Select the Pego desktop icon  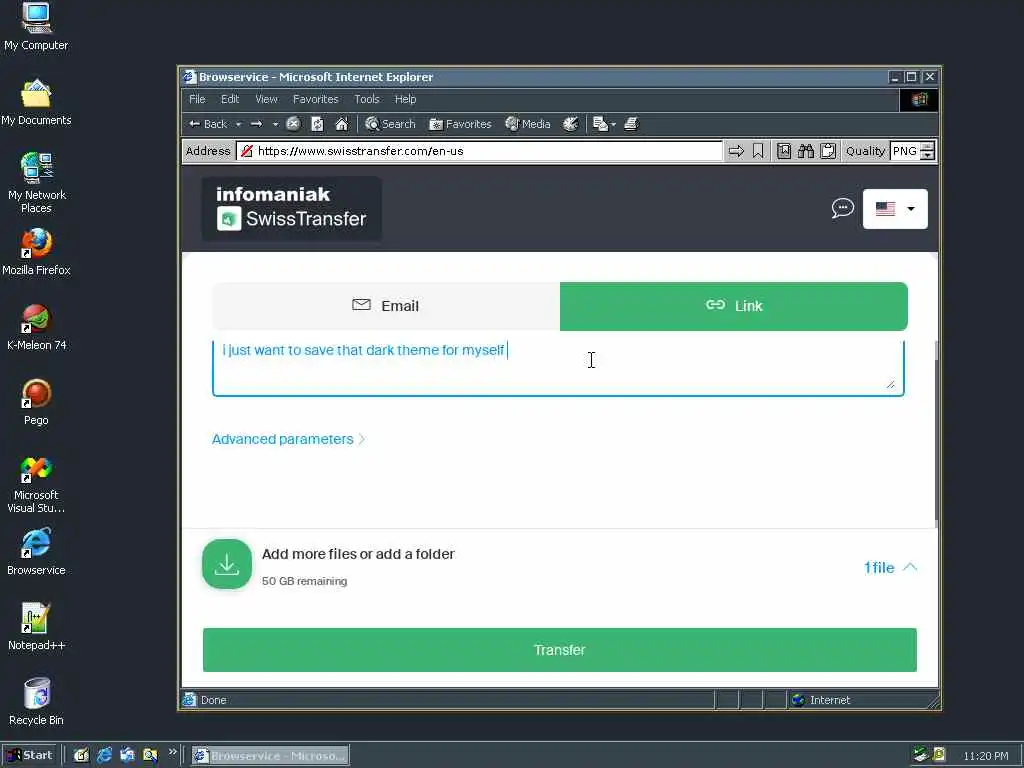pos(36,402)
